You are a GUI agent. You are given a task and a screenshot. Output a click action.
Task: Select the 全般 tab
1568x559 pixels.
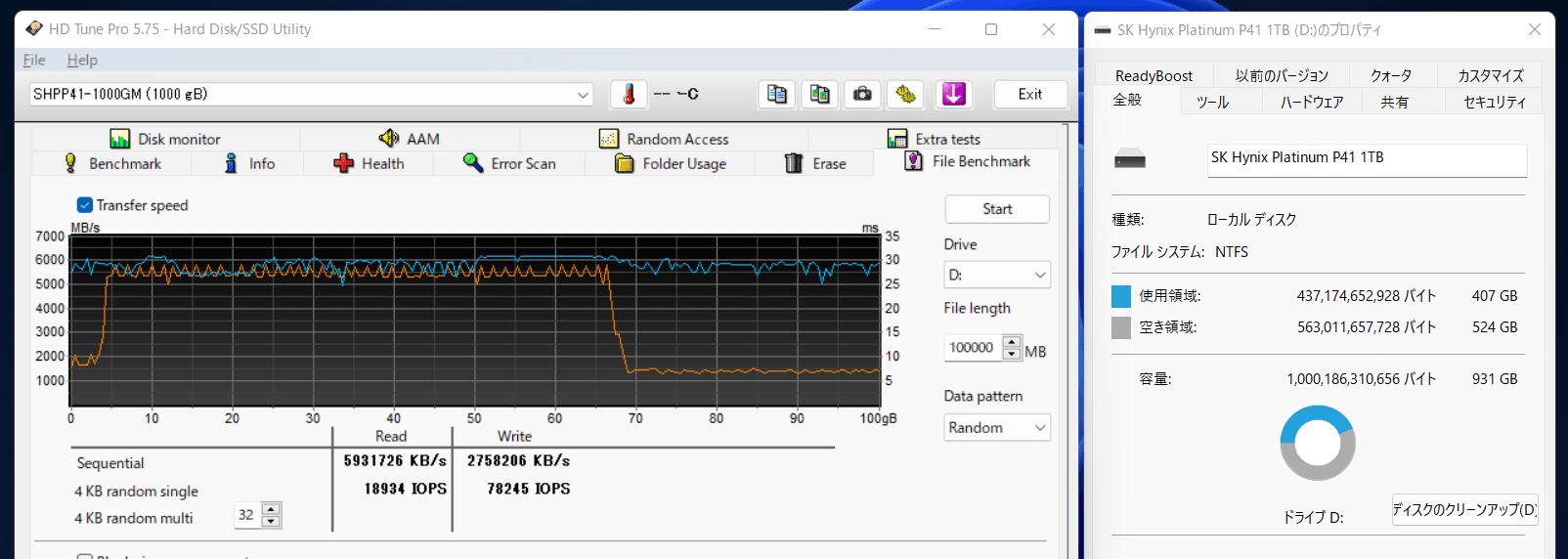(1127, 100)
